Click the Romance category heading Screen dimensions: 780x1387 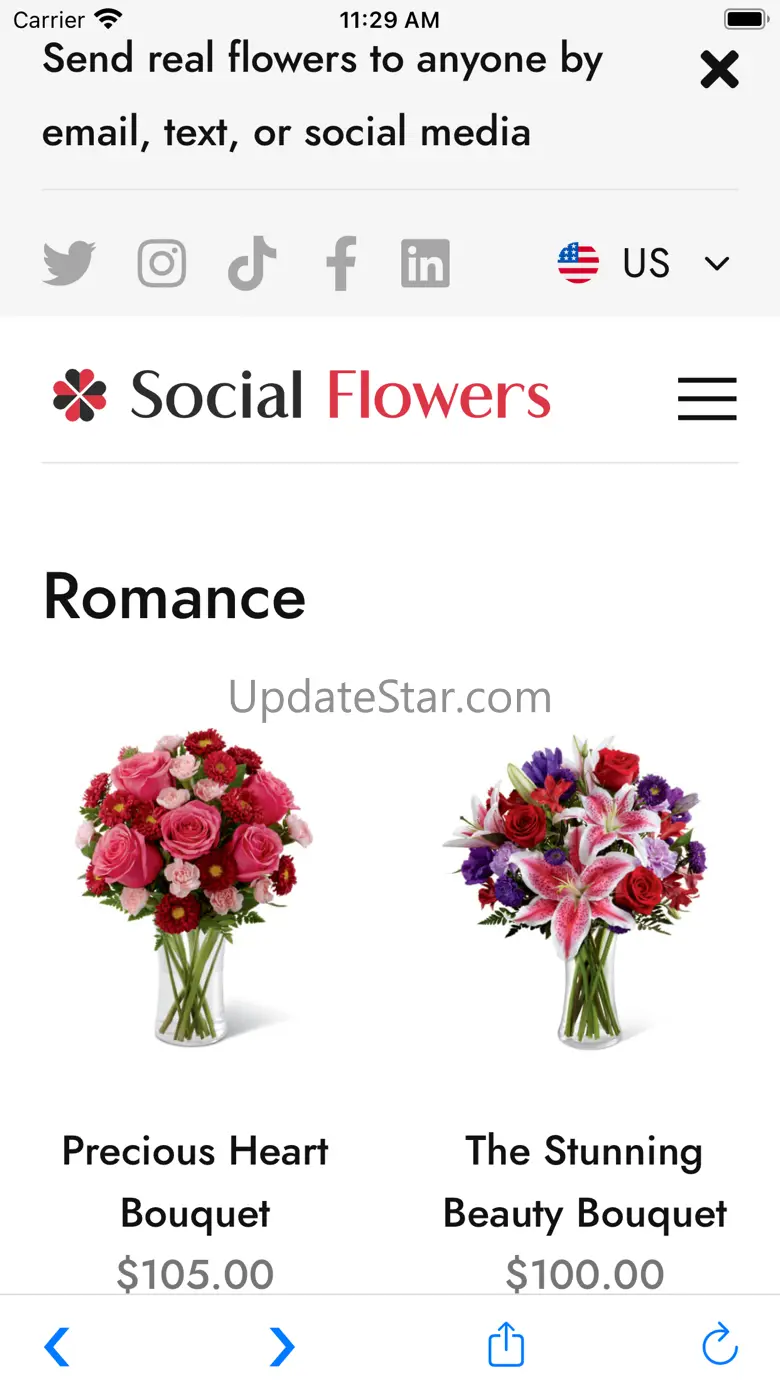(174, 597)
